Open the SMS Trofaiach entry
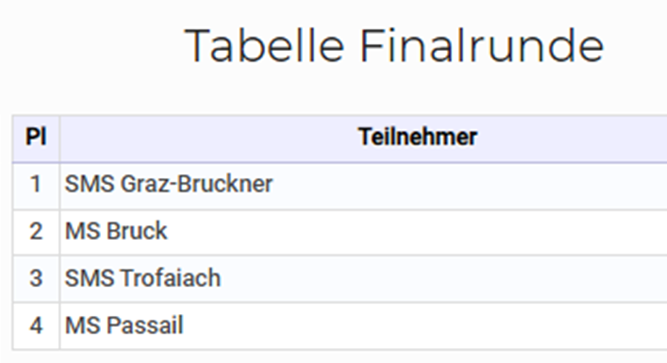This screenshot has width=667, height=363. [143, 278]
